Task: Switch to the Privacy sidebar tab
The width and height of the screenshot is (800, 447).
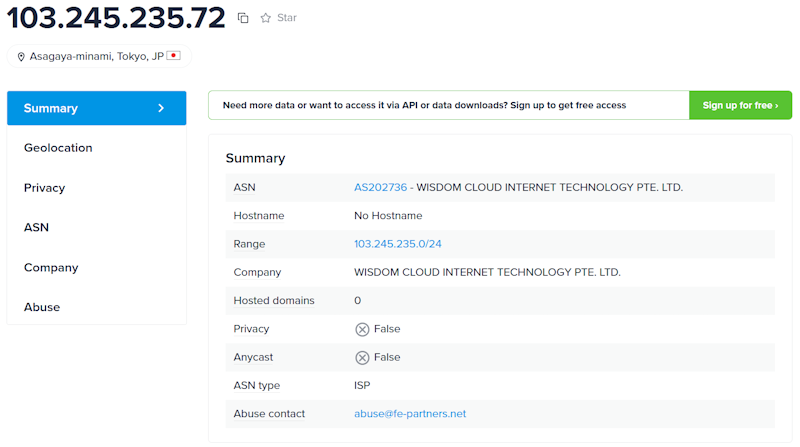Action: coord(44,188)
